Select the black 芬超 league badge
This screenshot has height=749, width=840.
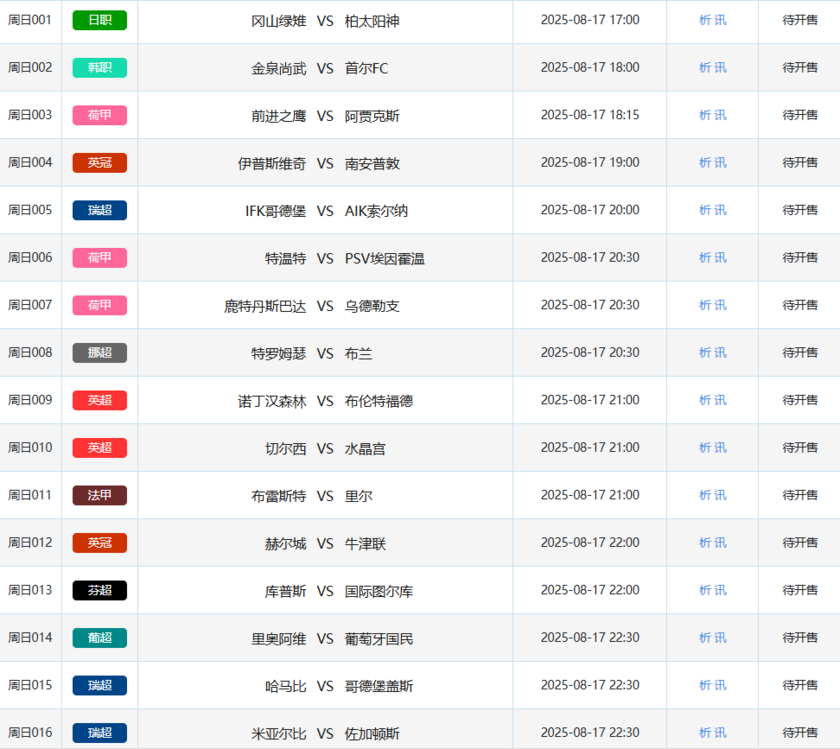tap(99, 590)
